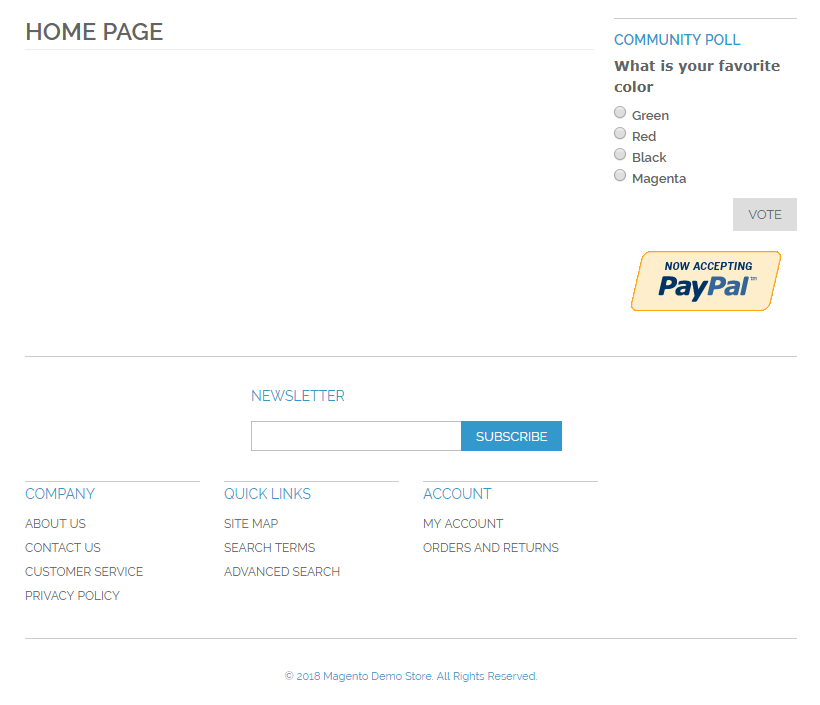Choose Red as favorite color

(x=620, y=134)
